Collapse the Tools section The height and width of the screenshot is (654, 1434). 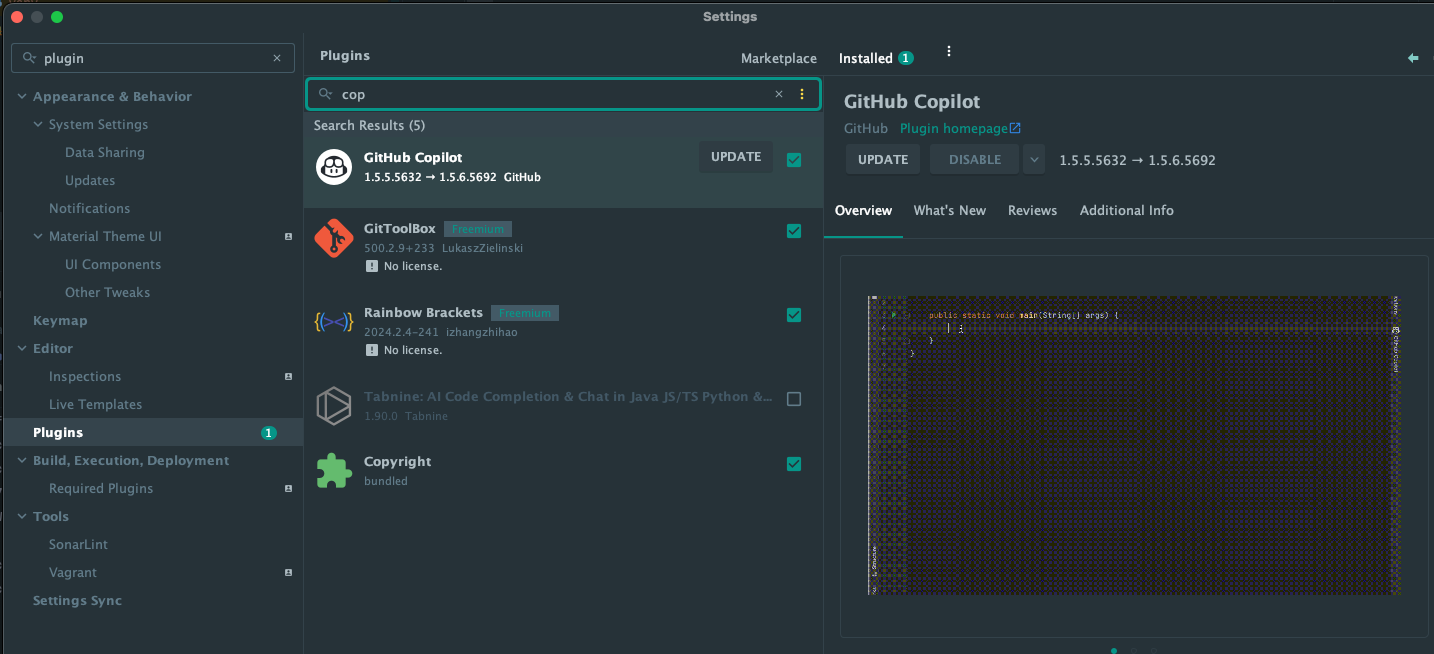click(22, 516)
